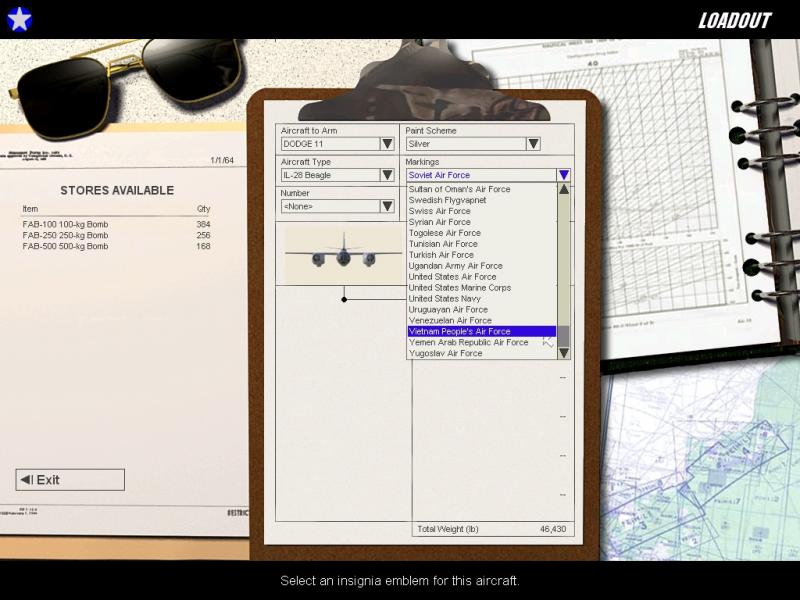Open the Aircraft to Arm dropdown arrow

click(387, 144)
